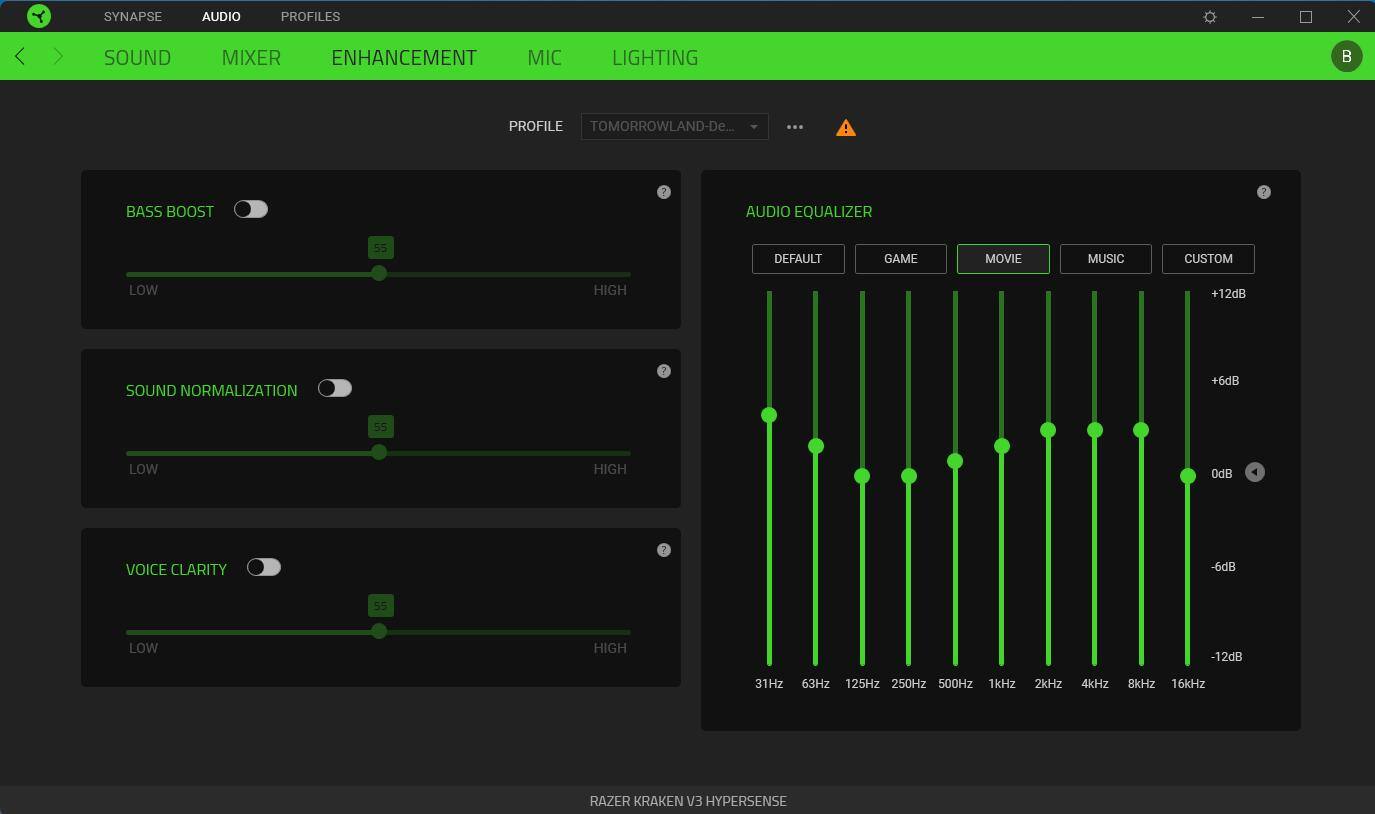Image resolution: width=1375 pixels, height=814 pixels.
Task: Click the user account avatar B
Action: point(1346,56)
